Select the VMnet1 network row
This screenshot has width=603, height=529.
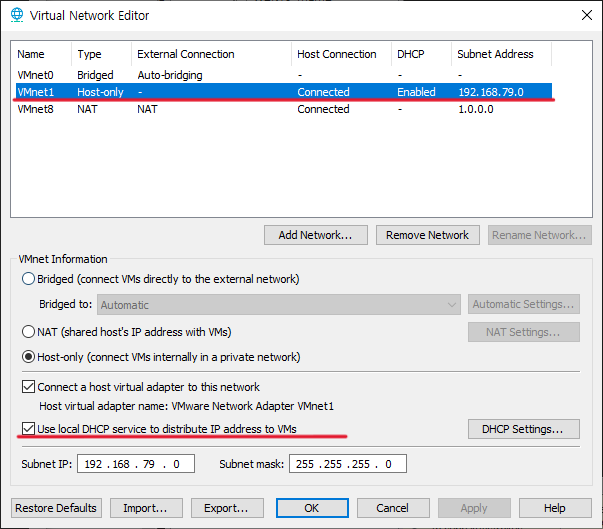(284, 92)
